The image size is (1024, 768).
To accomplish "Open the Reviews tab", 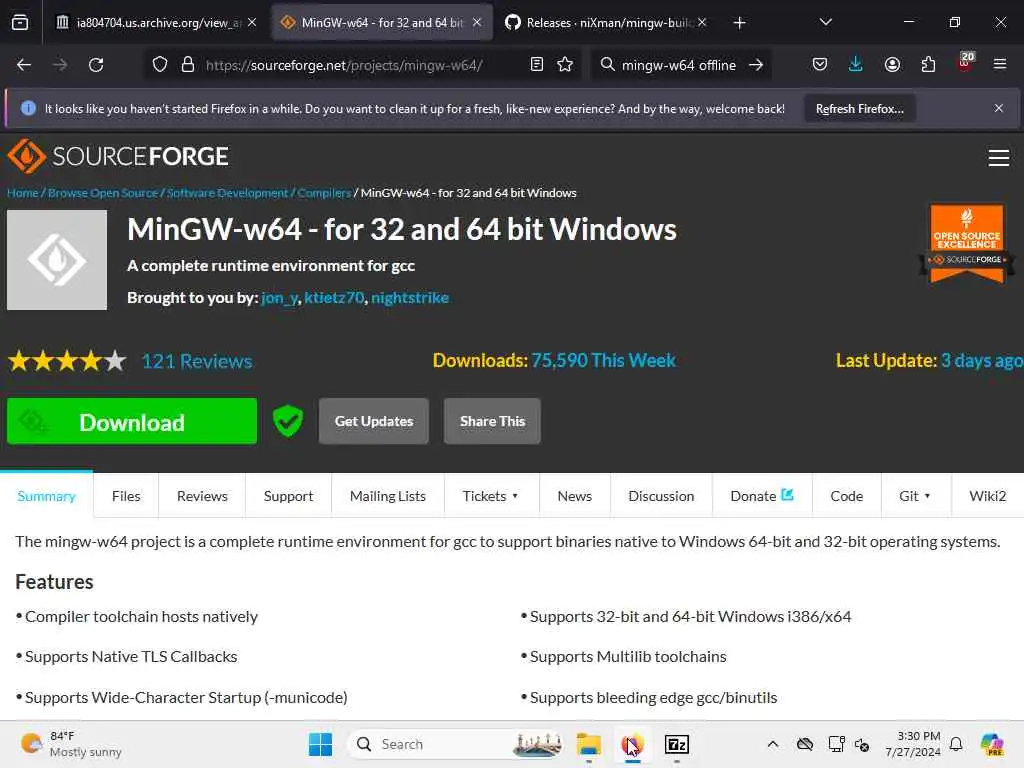I will 202,496.
